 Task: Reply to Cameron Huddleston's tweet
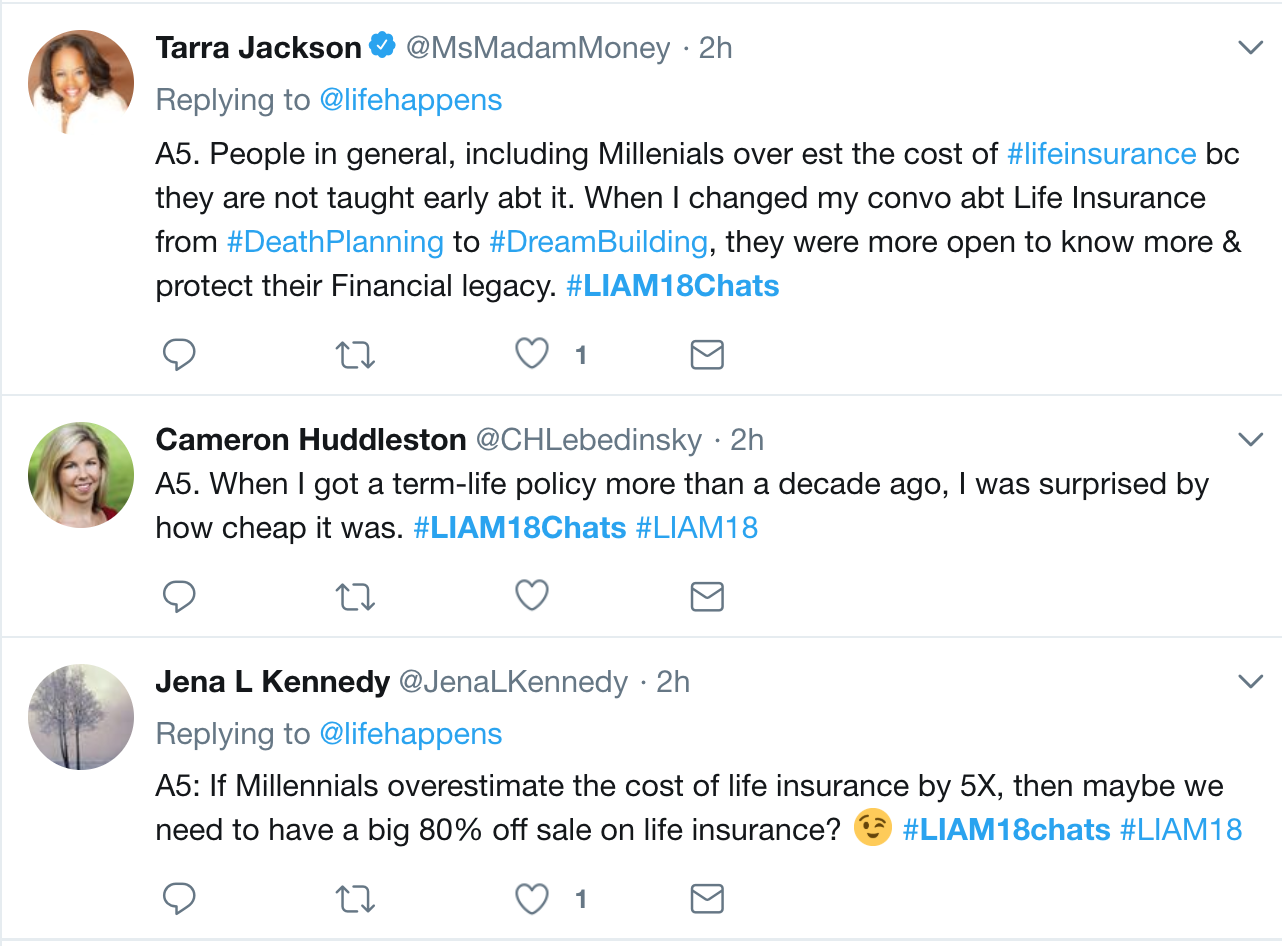coord(179,596)
